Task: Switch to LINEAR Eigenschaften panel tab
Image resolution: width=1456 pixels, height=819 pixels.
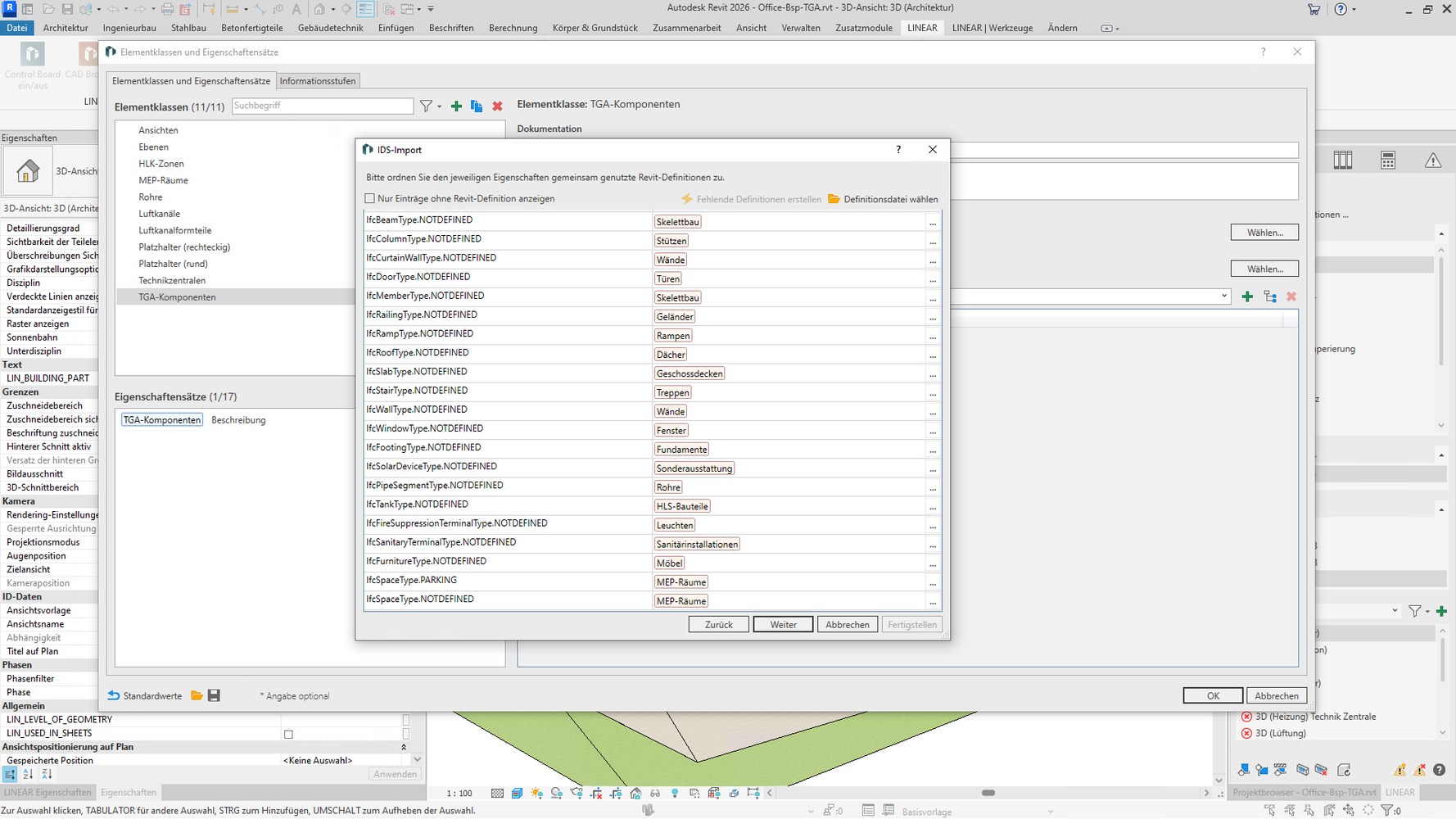Action: click(x=47, y=792)
